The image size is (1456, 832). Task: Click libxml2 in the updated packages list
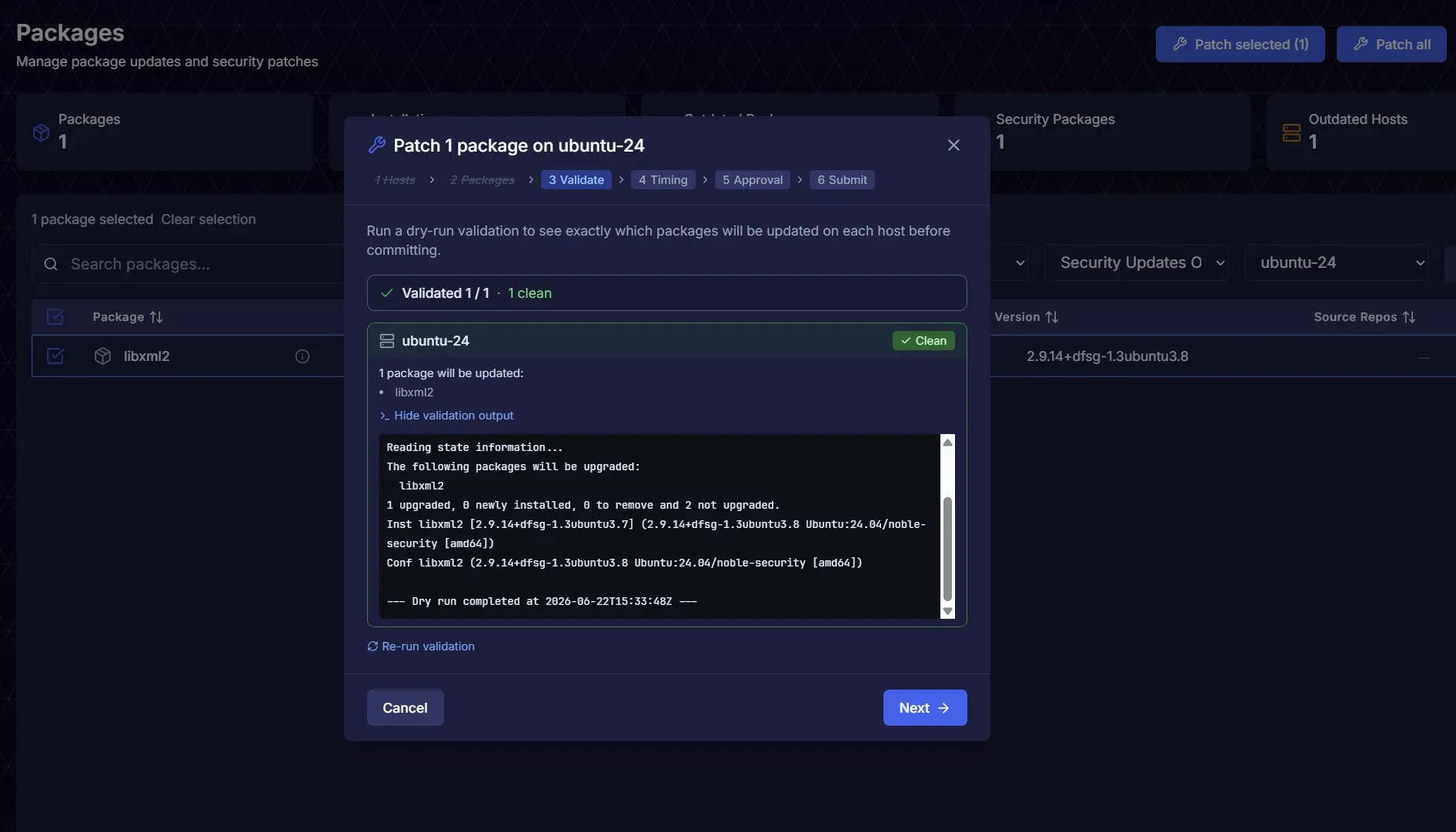point(414,393)
